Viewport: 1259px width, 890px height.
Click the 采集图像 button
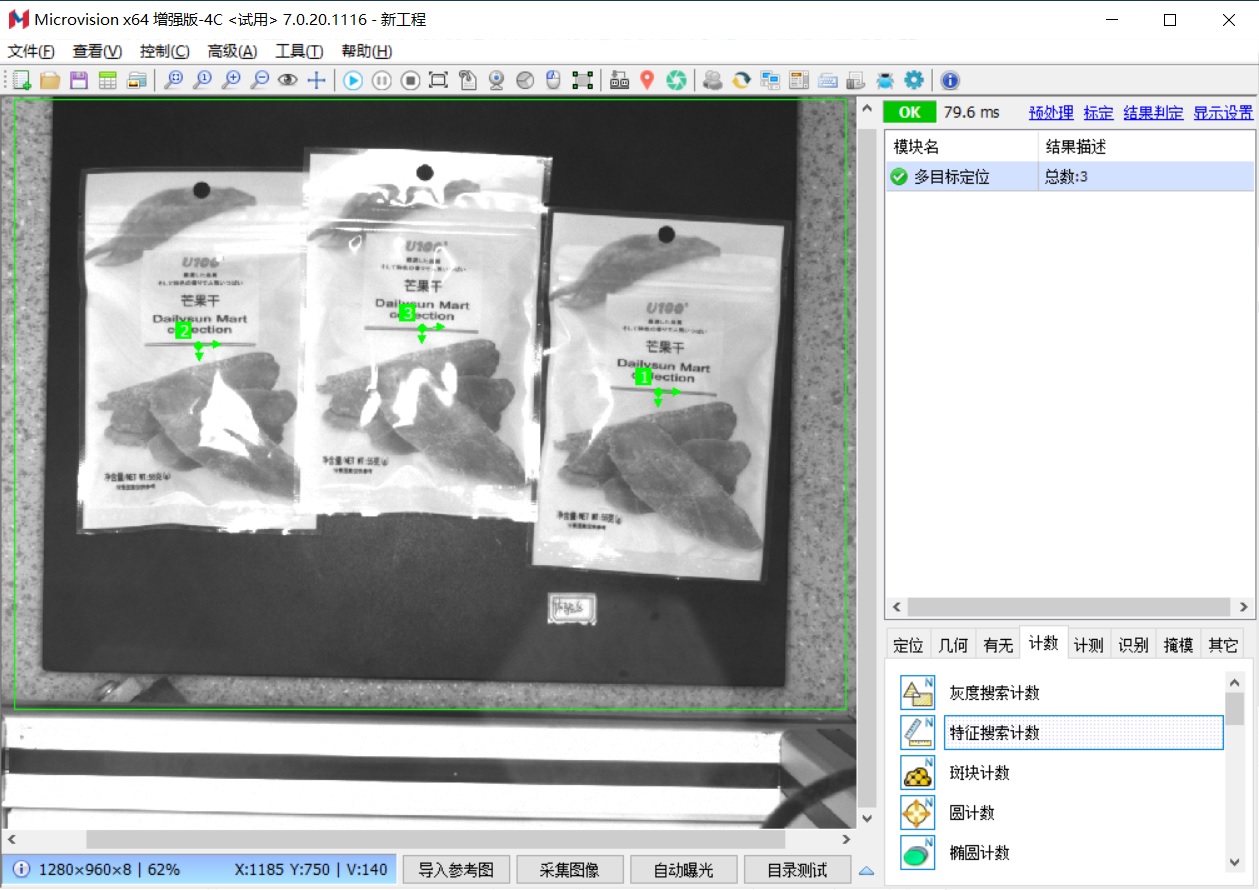pyautogui.click(x=570, y=869)
